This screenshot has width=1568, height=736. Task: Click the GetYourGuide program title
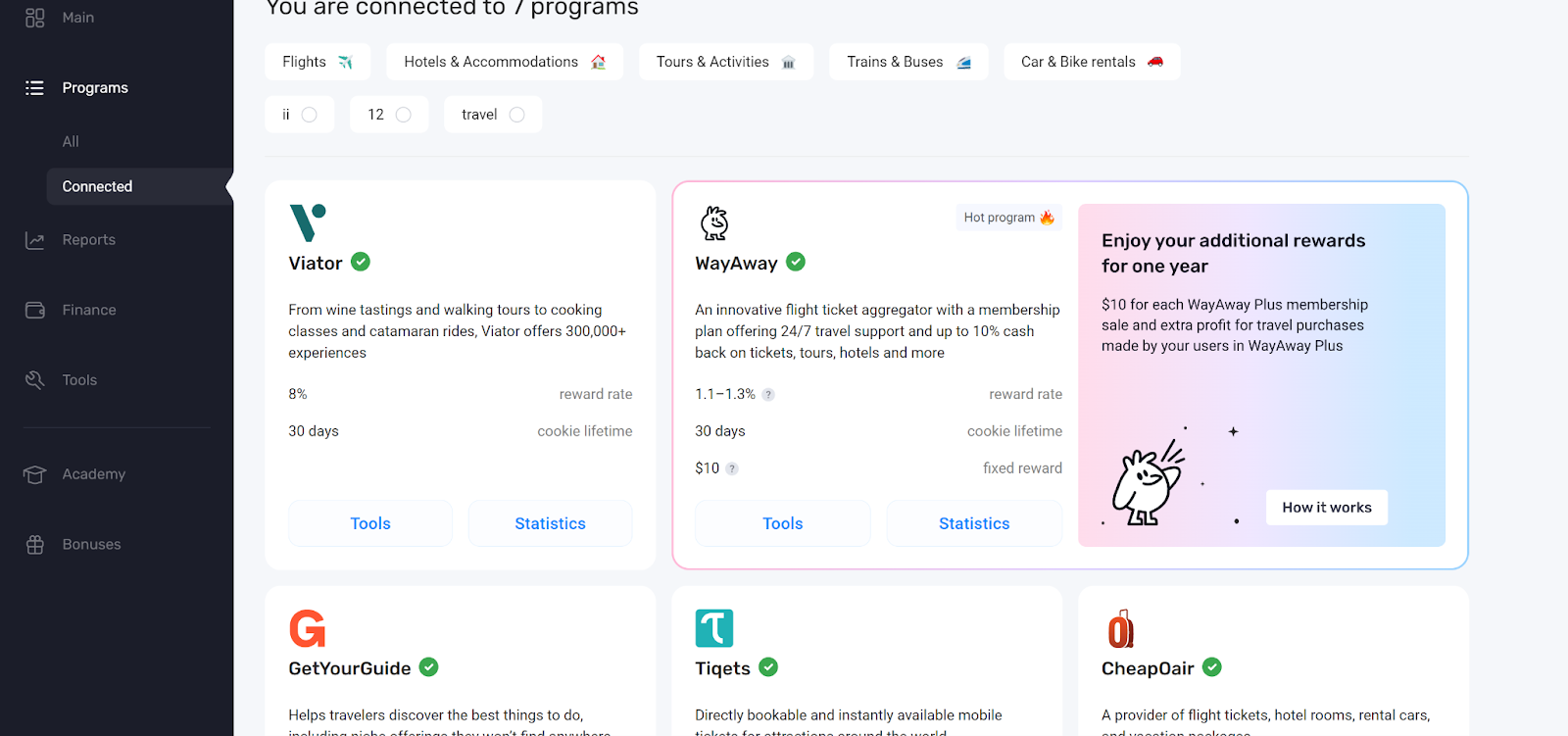point(350,668)
